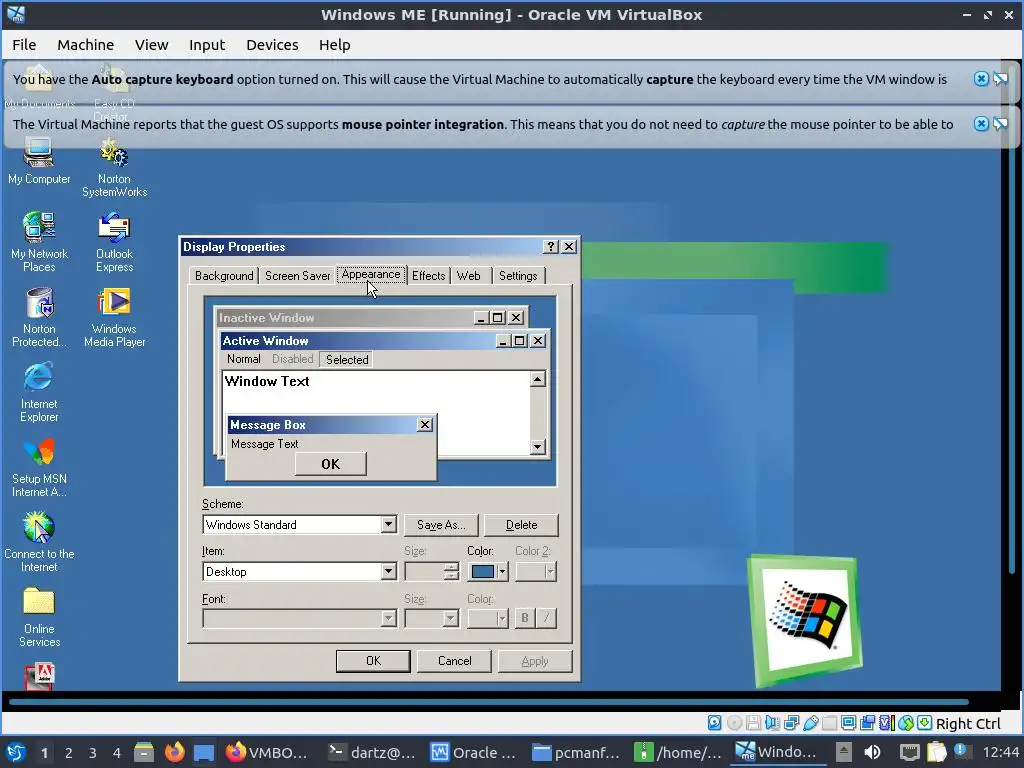Click the VirtualBox display status icon
1024x768 pixels.
(x=848, y=722)
